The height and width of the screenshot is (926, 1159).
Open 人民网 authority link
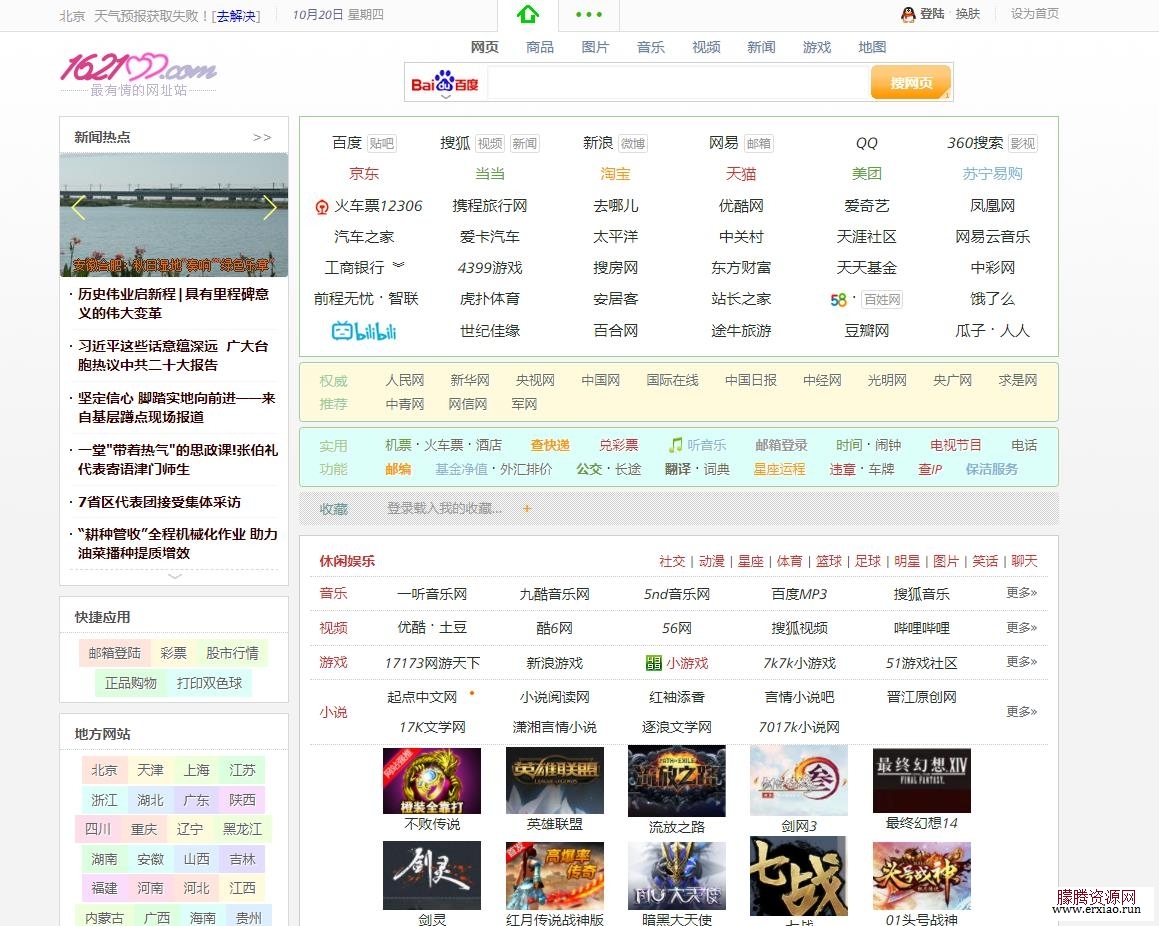[x=405, y=381]
